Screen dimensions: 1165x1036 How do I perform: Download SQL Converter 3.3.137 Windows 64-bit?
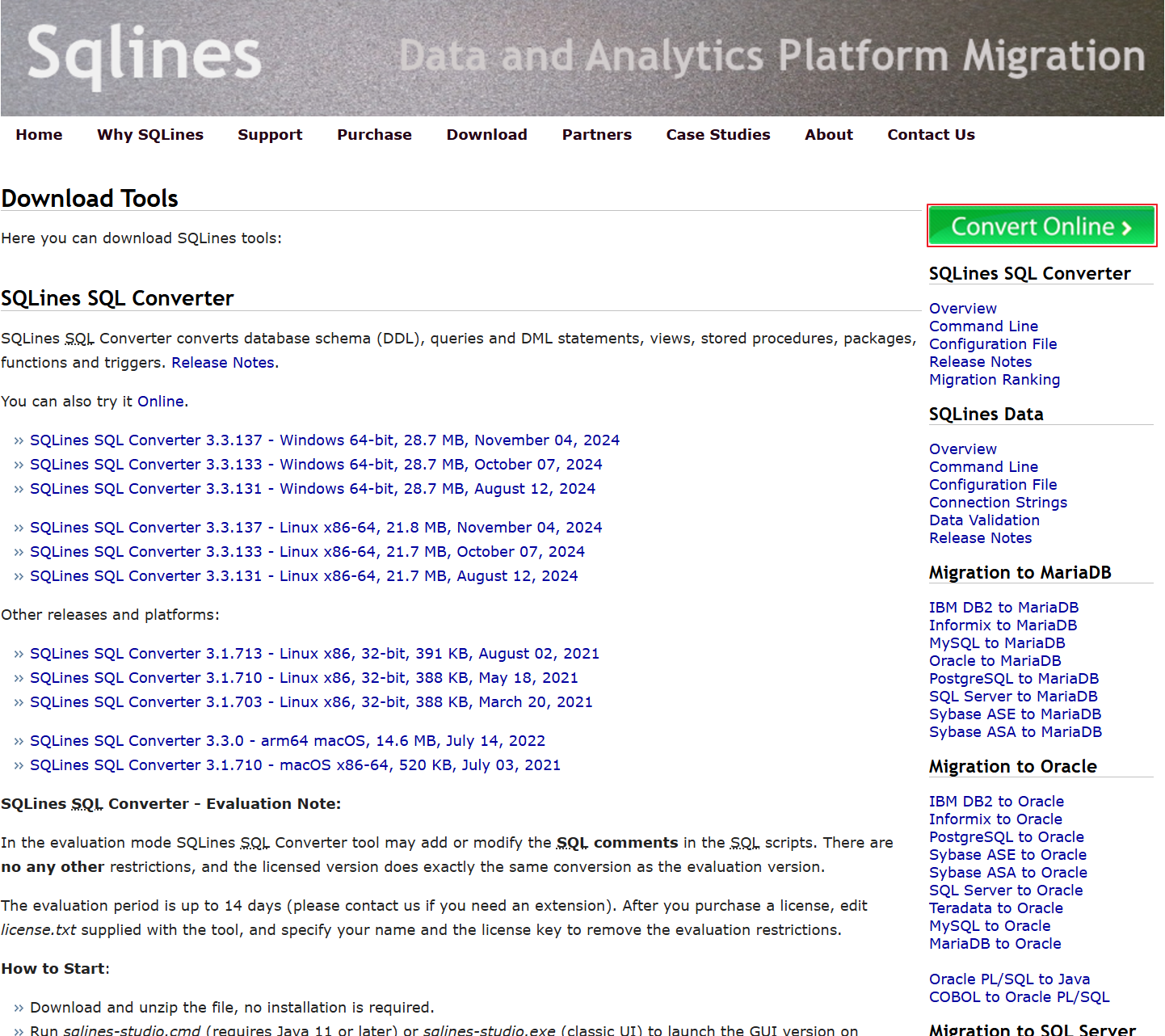point(325,440)
